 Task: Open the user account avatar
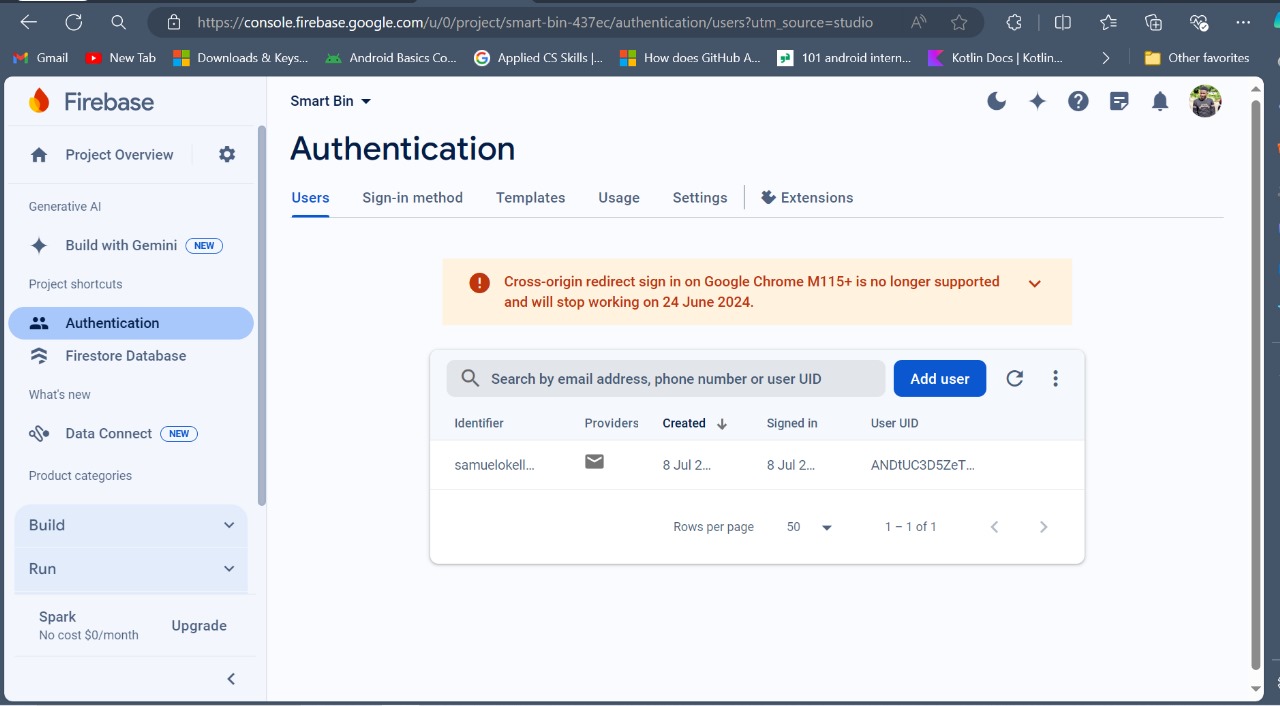(1205, 101)
